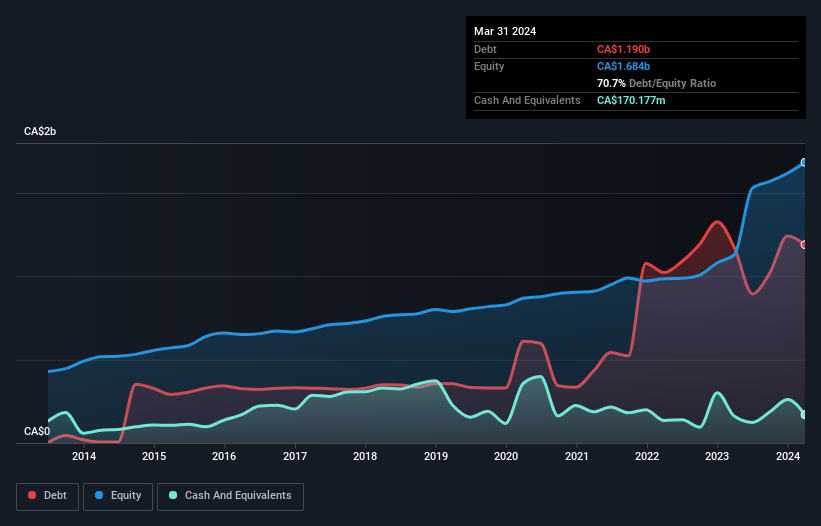
Task: Click the Mar 31 2024 tooltip date header
Action: (505, 31)
